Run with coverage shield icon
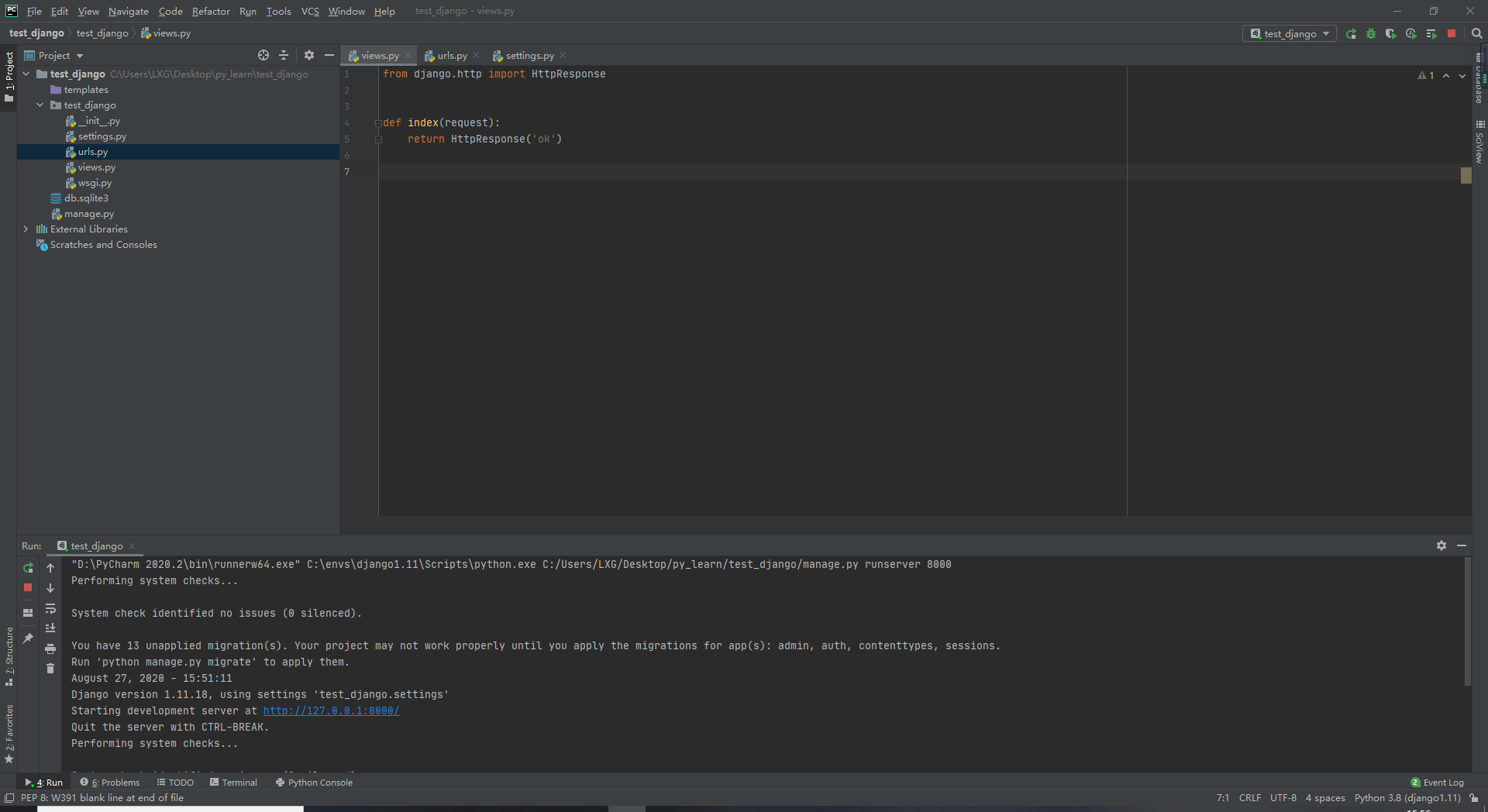This screenshot has height=812, width=1488. click(1391, 33)
